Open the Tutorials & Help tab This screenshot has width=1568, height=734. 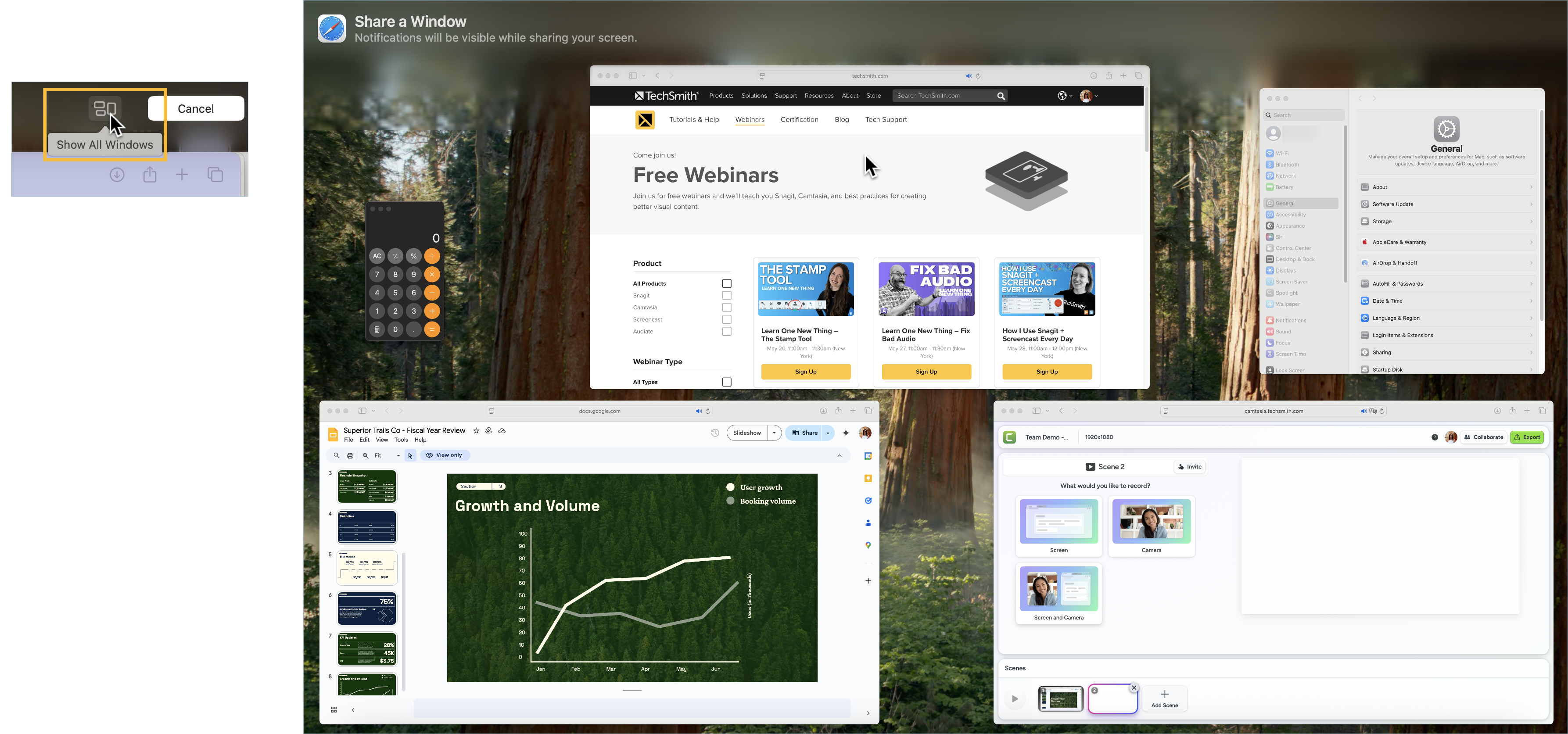(694, 119)
